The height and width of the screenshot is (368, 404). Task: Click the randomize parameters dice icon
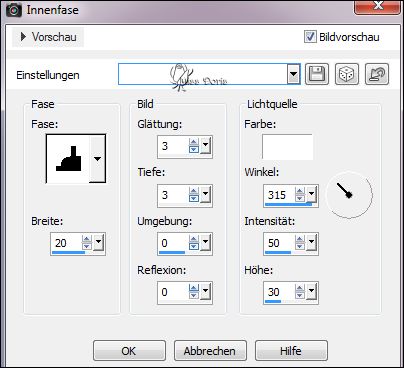347,74
